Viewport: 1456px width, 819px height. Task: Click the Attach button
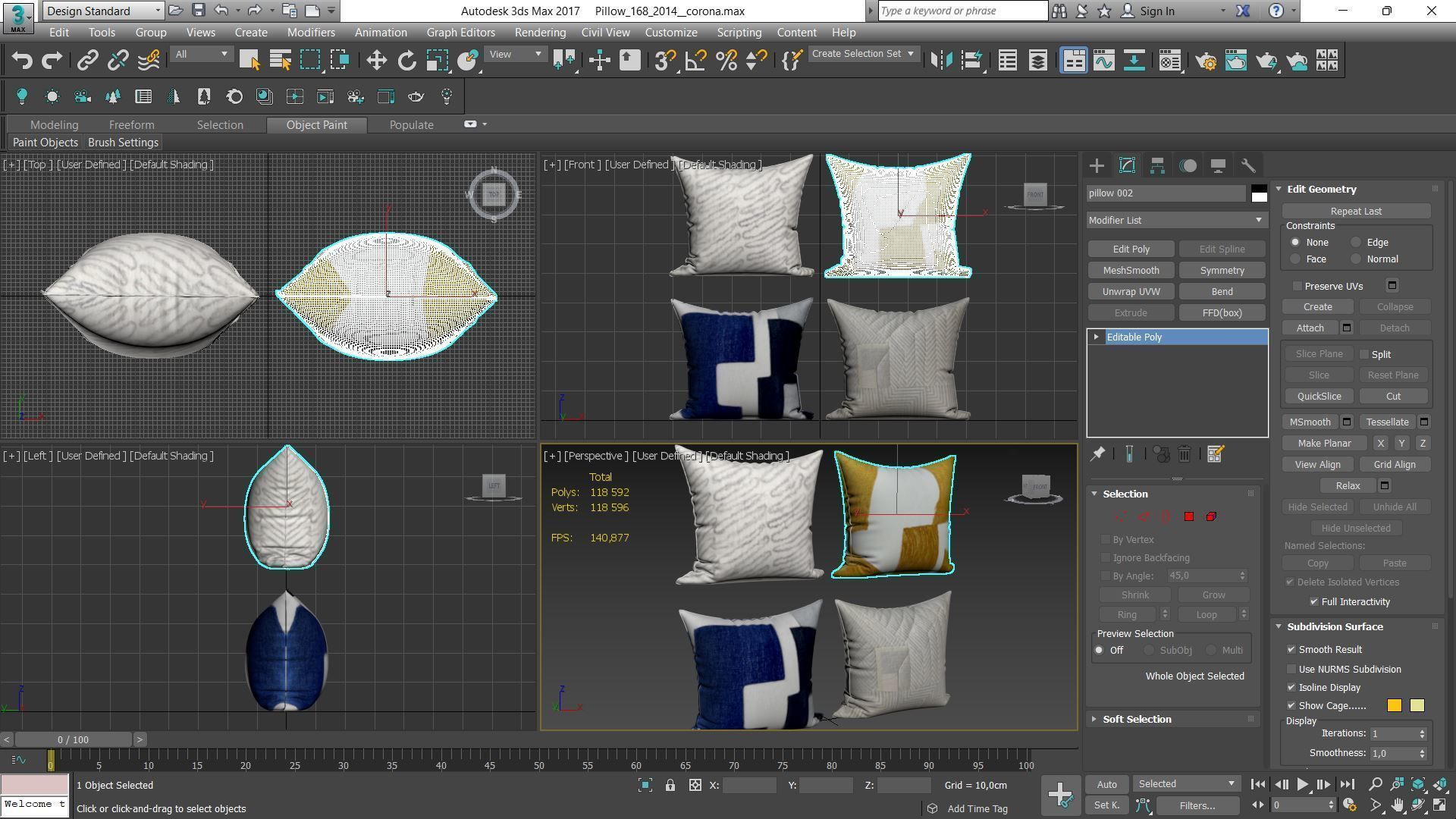coord(1310,328)
